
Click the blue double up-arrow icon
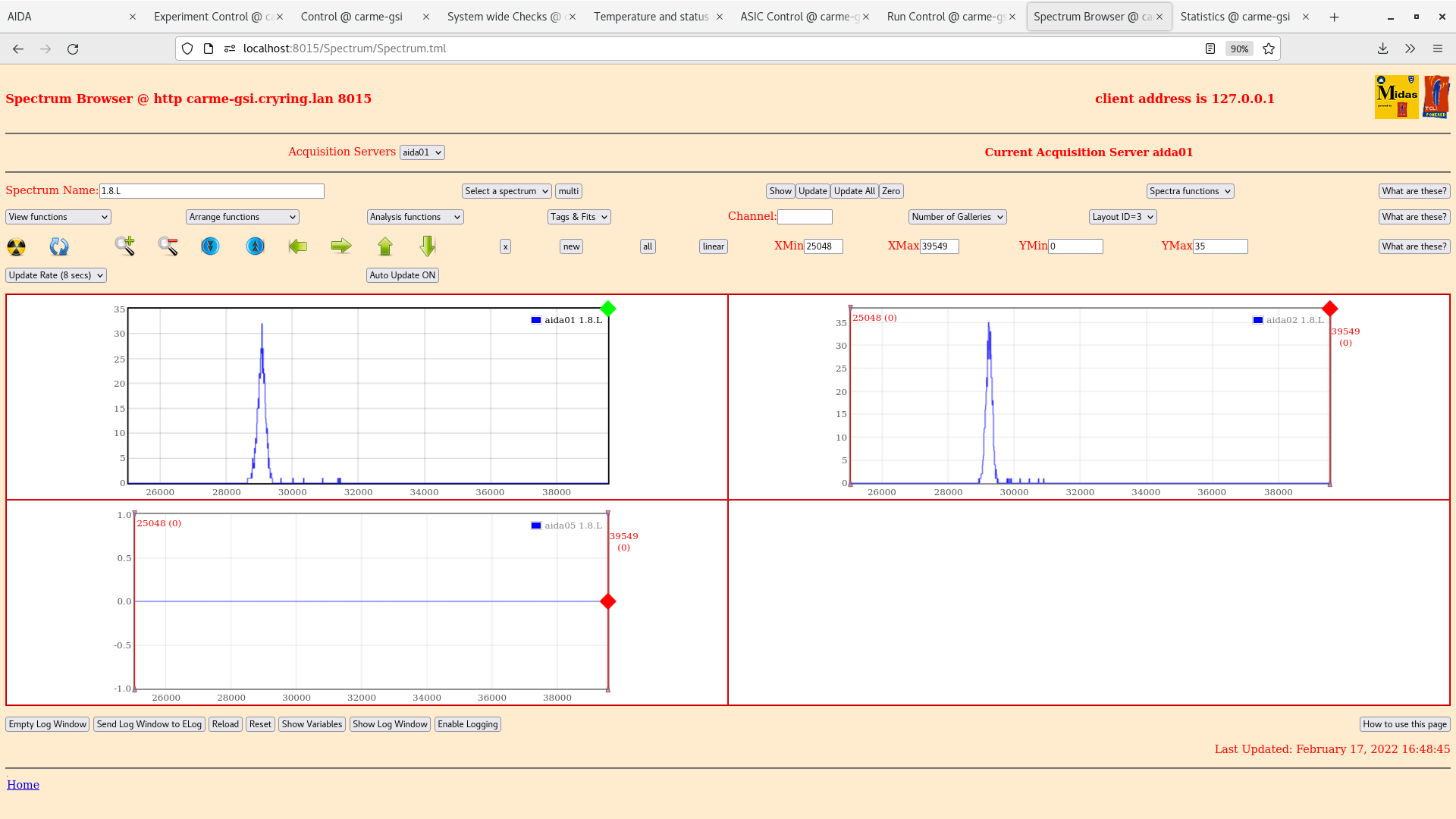tap(256, 246)
